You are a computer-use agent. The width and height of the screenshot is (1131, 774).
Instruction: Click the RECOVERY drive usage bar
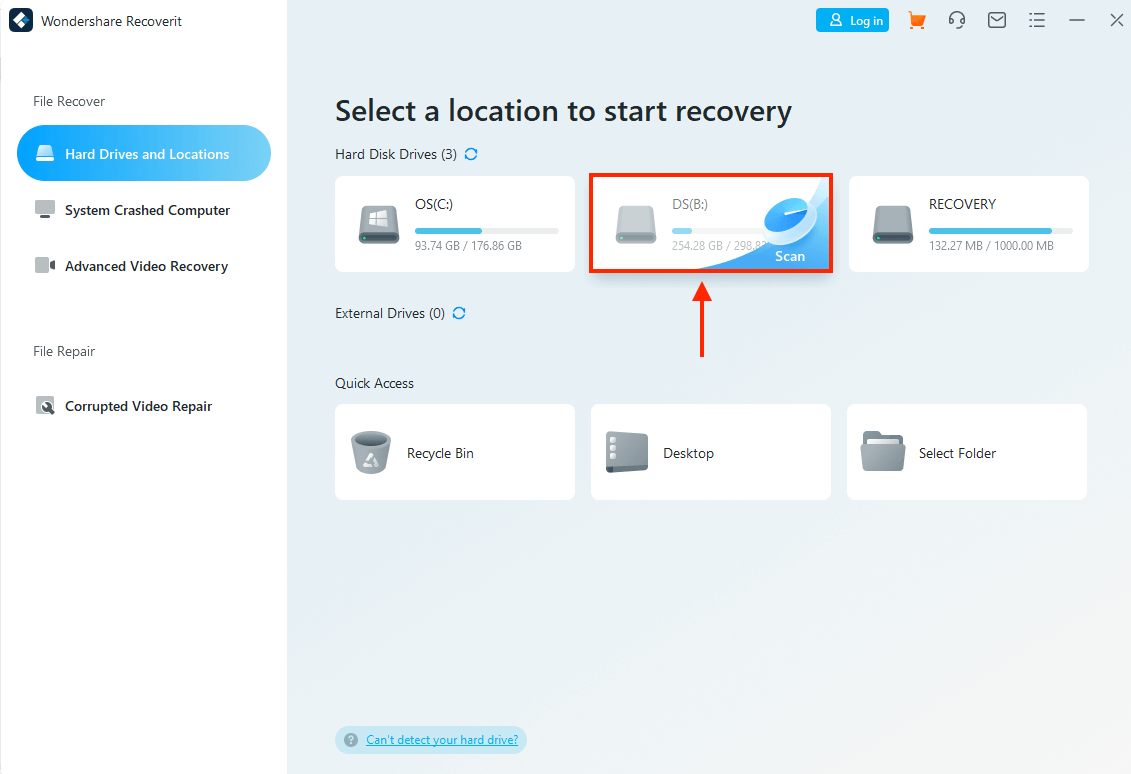click(x=1000, y=231)
